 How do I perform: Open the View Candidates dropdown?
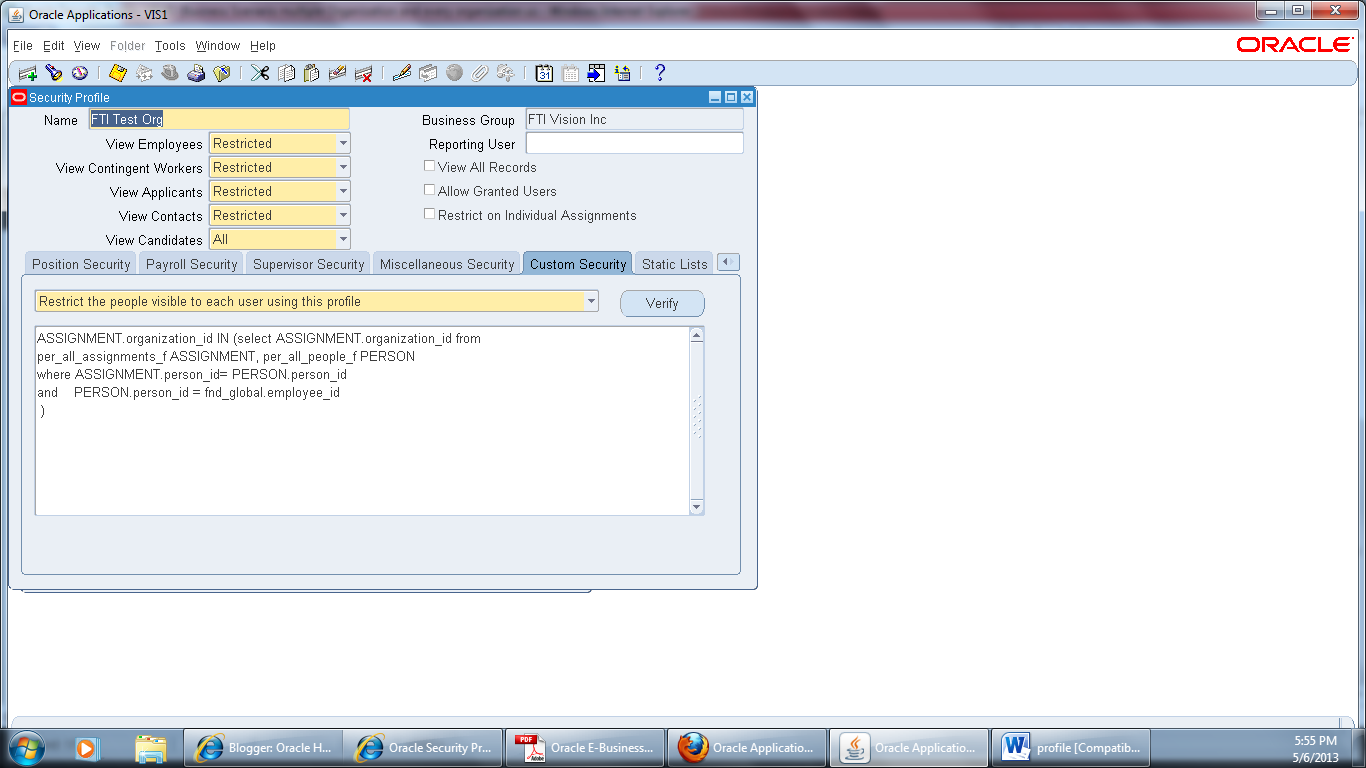[x=342, y=239]
